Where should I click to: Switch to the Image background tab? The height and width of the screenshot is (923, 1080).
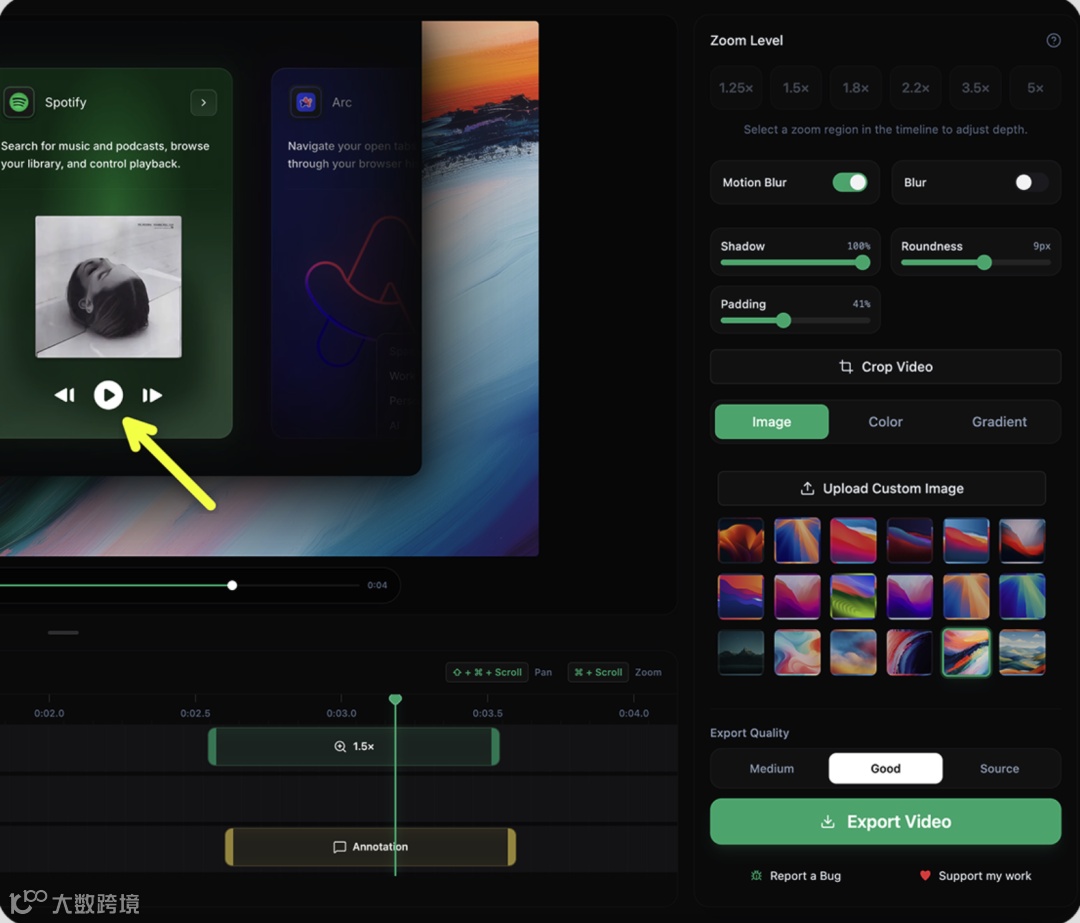(771, 422)
